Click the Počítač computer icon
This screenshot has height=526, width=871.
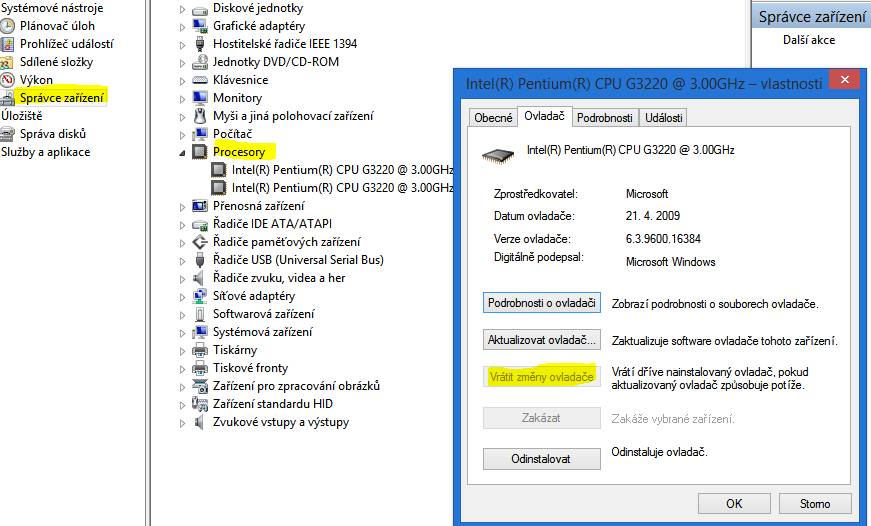pos(200,134)
